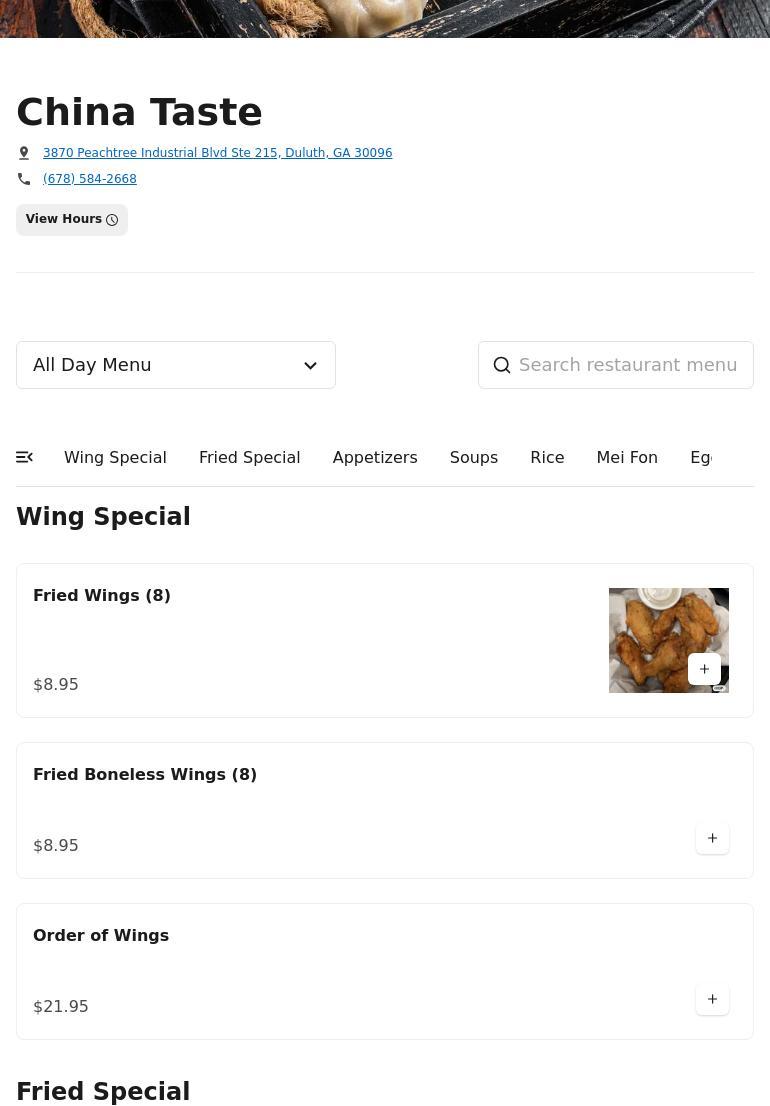Click the location pin icon
The image size is (770, 1106).
point(24,153)
